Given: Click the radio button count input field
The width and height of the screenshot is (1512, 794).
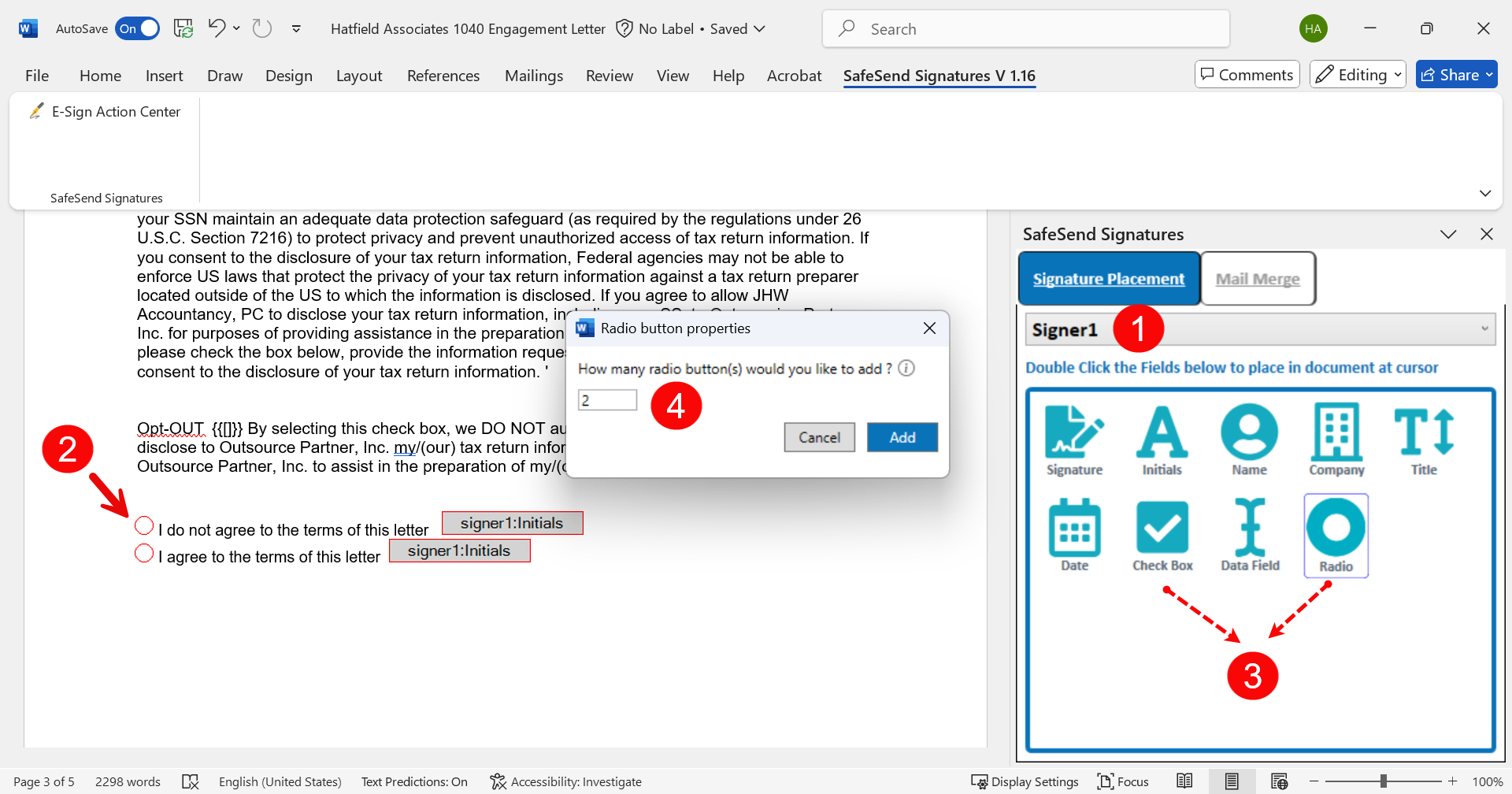Looking at the screenshot, I should 607,400.
